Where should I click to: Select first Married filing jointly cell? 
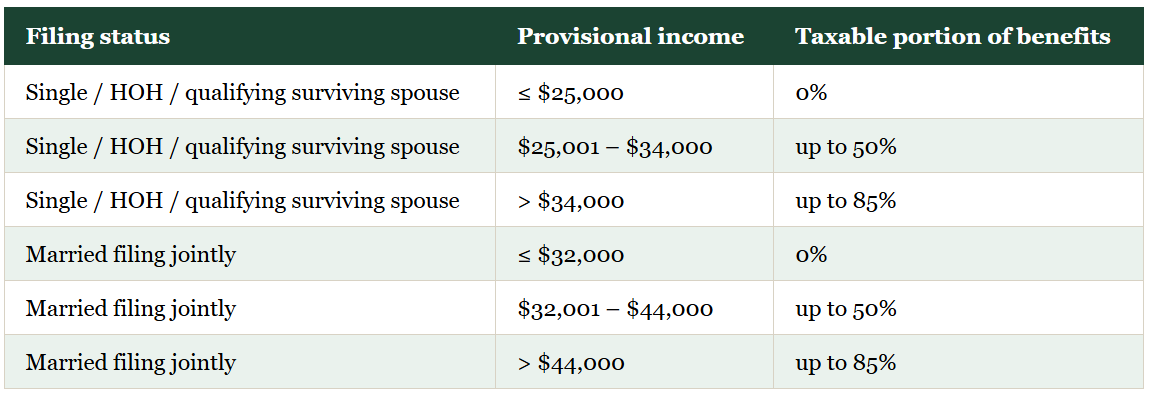point(250,254)
